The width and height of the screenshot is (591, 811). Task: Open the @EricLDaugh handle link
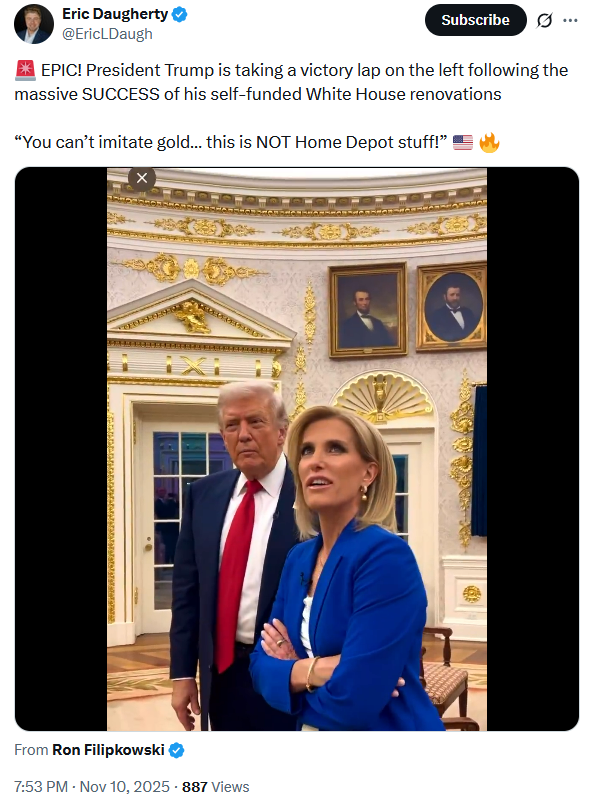tap(108, 34)
